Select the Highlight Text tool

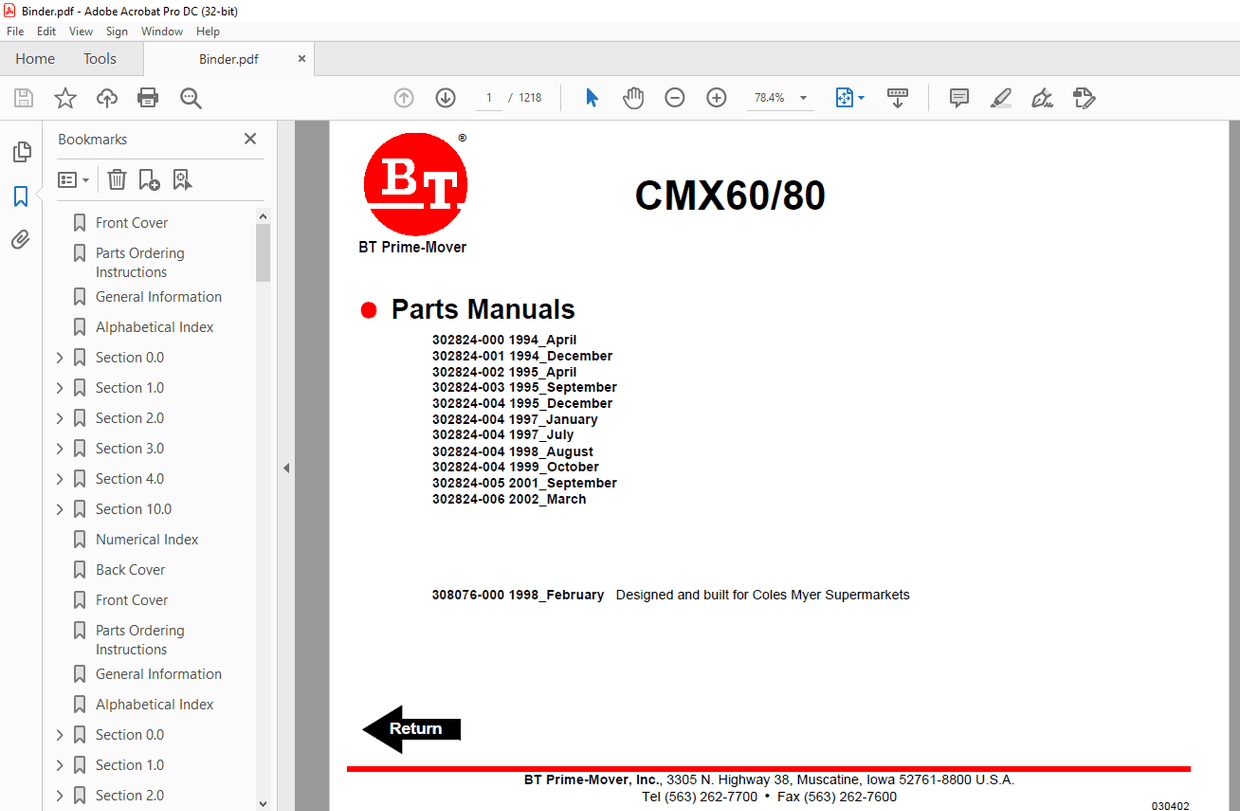(1001, 97)
